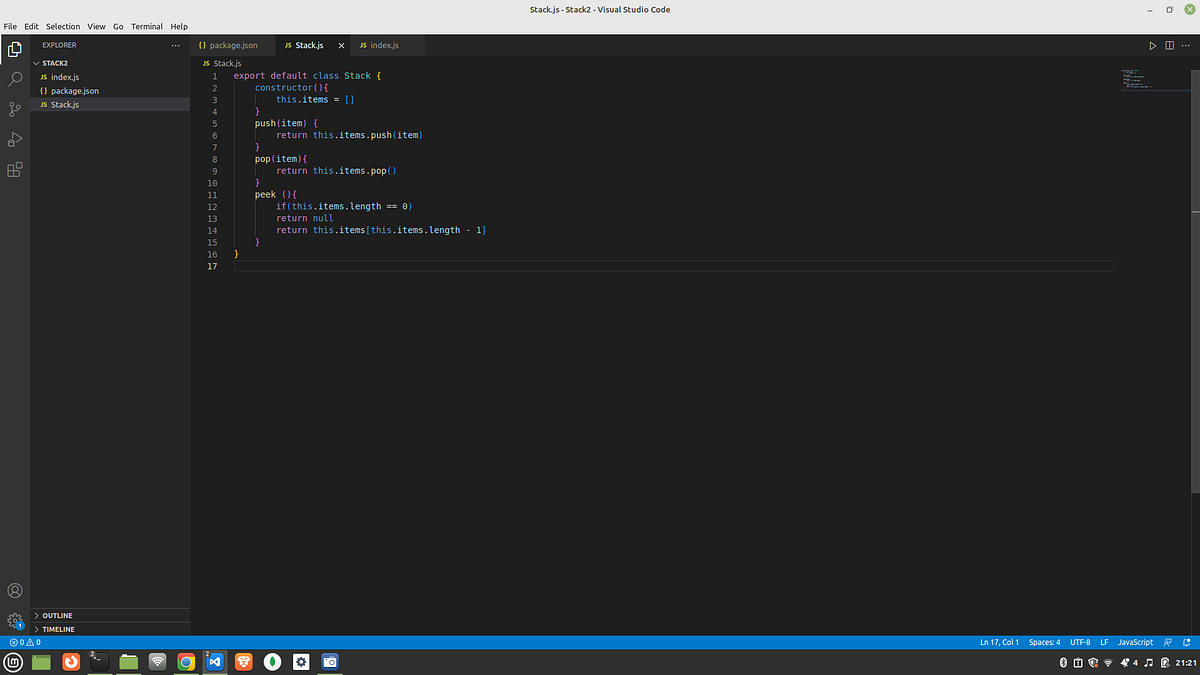Open the Run and Debug view
Image resolution: width=1200 pixels, height=675 pixels.
[15, 139]
